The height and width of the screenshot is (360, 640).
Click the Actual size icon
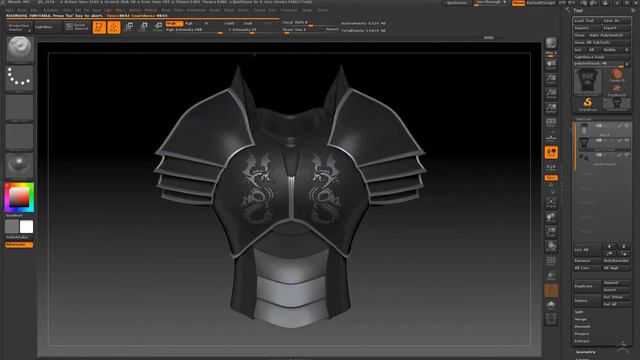(x=551, y=93)
